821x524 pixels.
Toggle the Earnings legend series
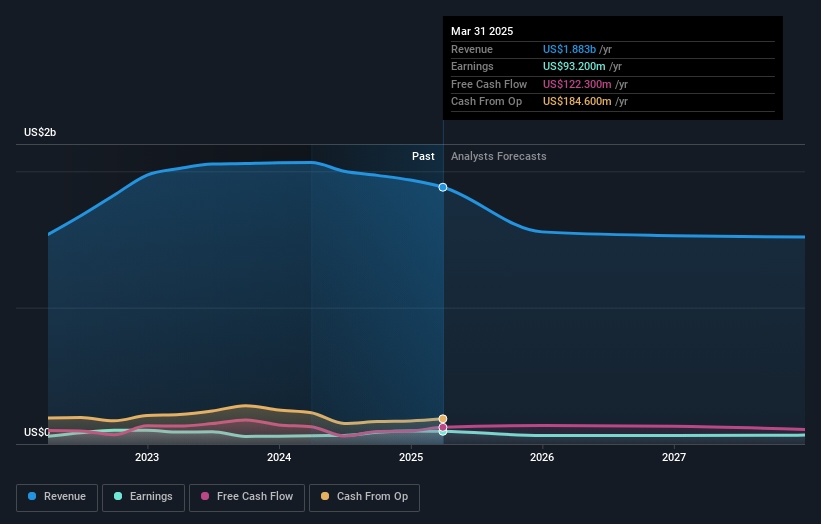point(143,497)
